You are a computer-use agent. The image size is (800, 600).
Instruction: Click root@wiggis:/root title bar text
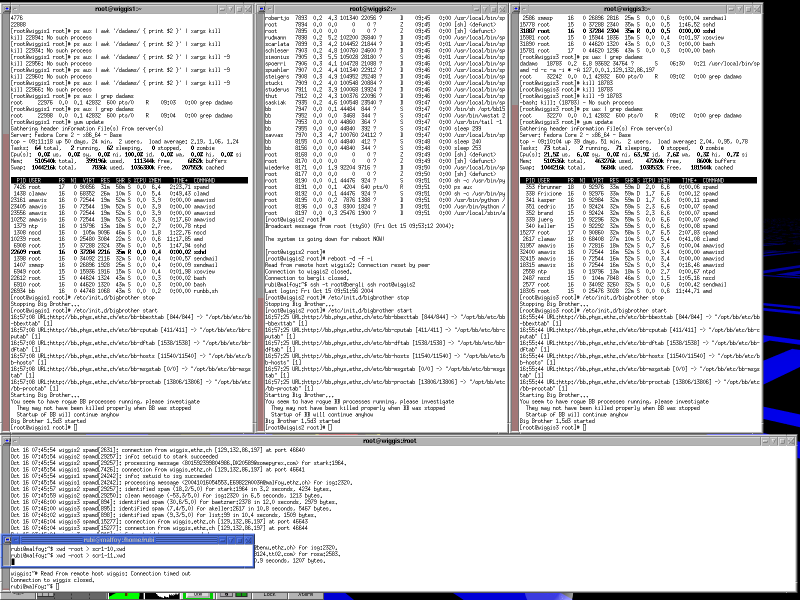(389, 440)
